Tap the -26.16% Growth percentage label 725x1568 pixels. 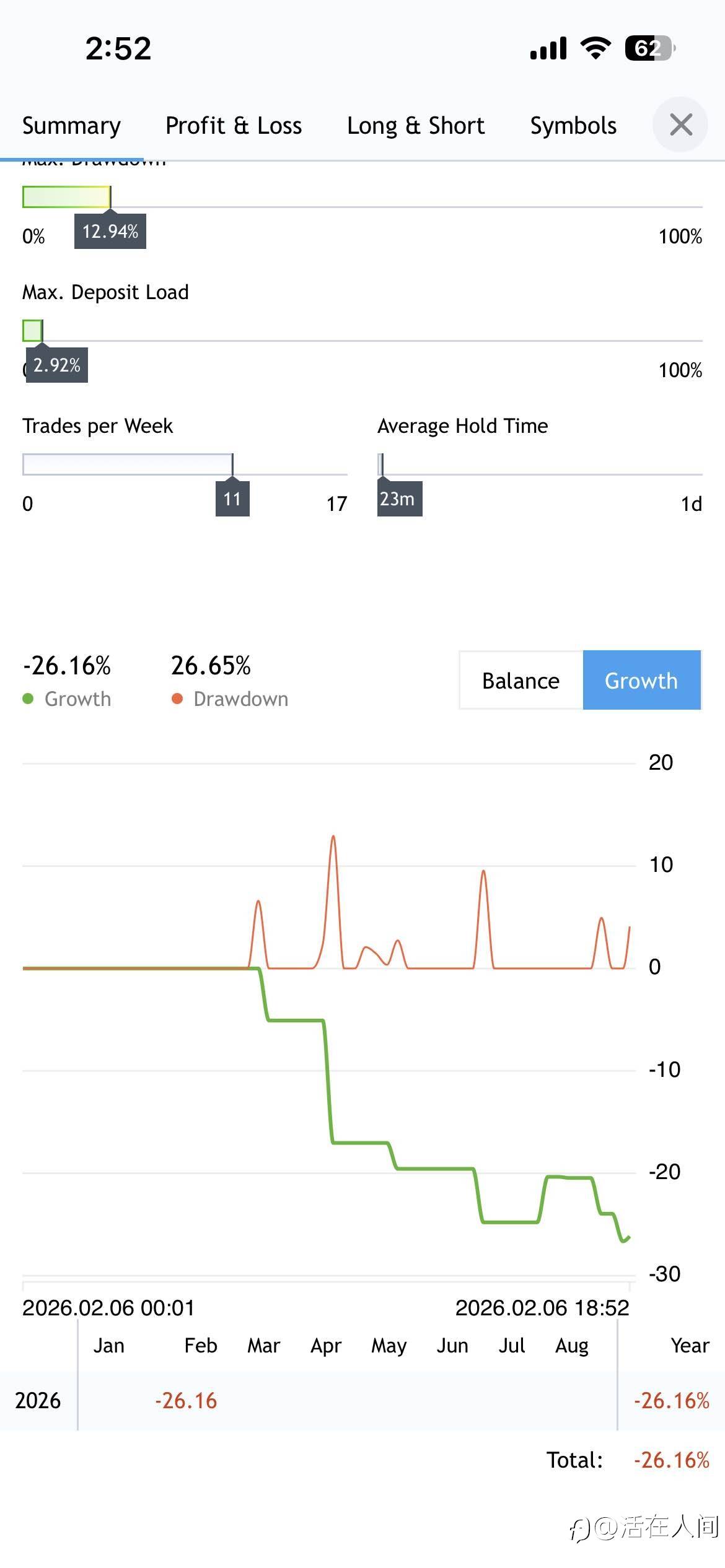pyautogui.click(x=67, y=666)
